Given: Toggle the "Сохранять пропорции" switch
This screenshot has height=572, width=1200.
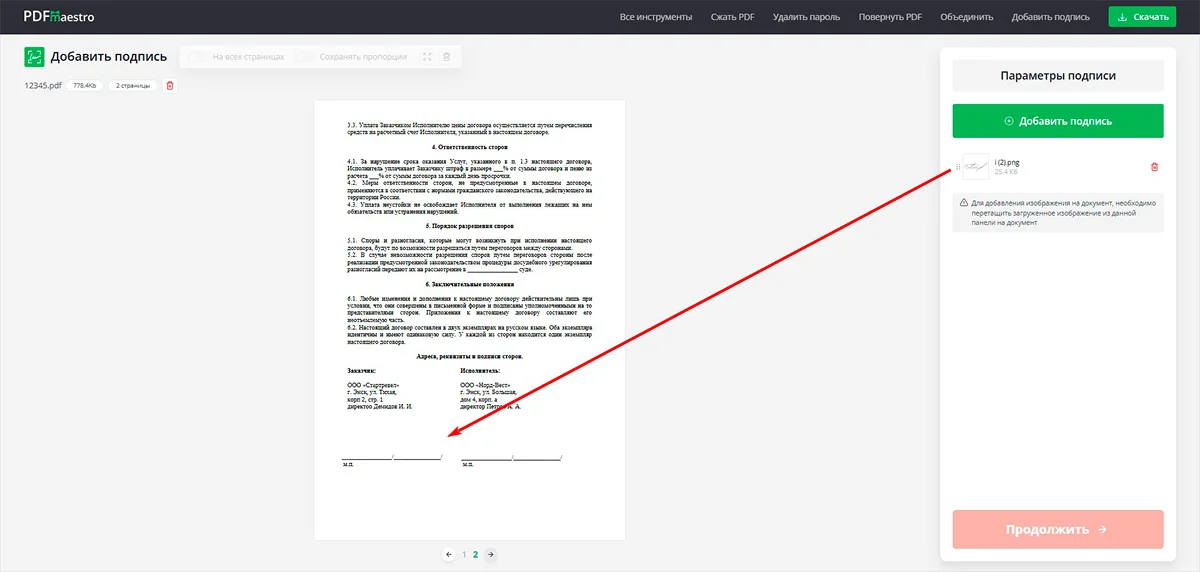Looking at the screenshot, I should pos(305,57).
